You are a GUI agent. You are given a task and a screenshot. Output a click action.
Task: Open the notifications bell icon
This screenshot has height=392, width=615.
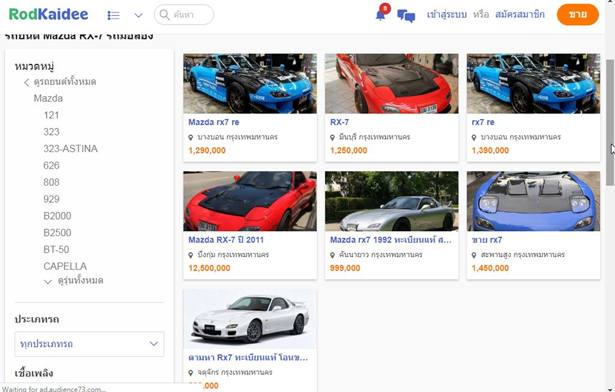(380, 16)
